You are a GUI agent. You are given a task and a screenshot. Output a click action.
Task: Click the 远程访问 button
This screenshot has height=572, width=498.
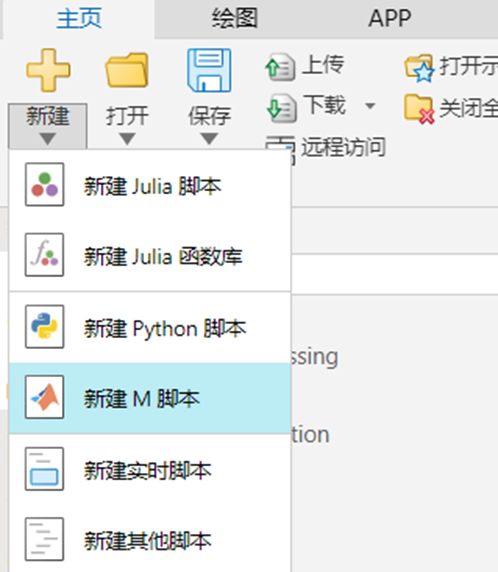coord(325,148)
